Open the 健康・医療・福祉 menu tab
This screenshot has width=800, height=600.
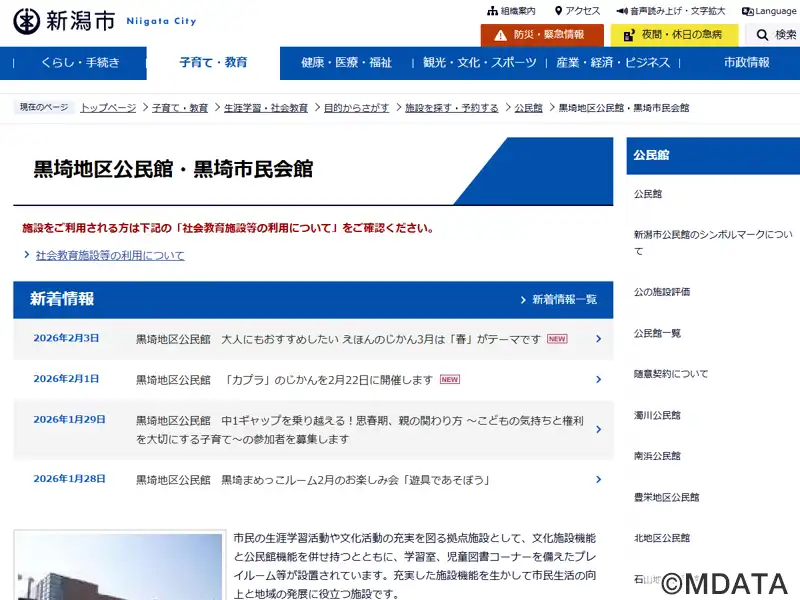coord(346,63)
